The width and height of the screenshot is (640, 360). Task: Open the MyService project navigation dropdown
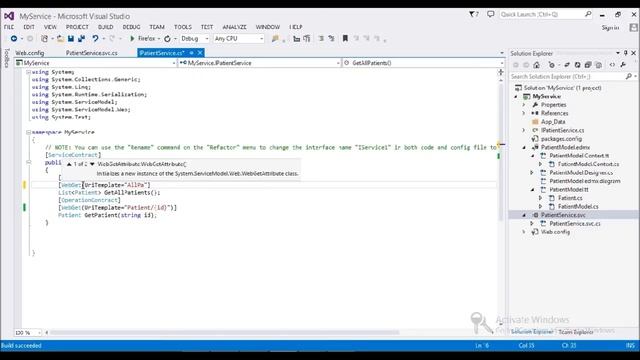click(x=96, y=63)
